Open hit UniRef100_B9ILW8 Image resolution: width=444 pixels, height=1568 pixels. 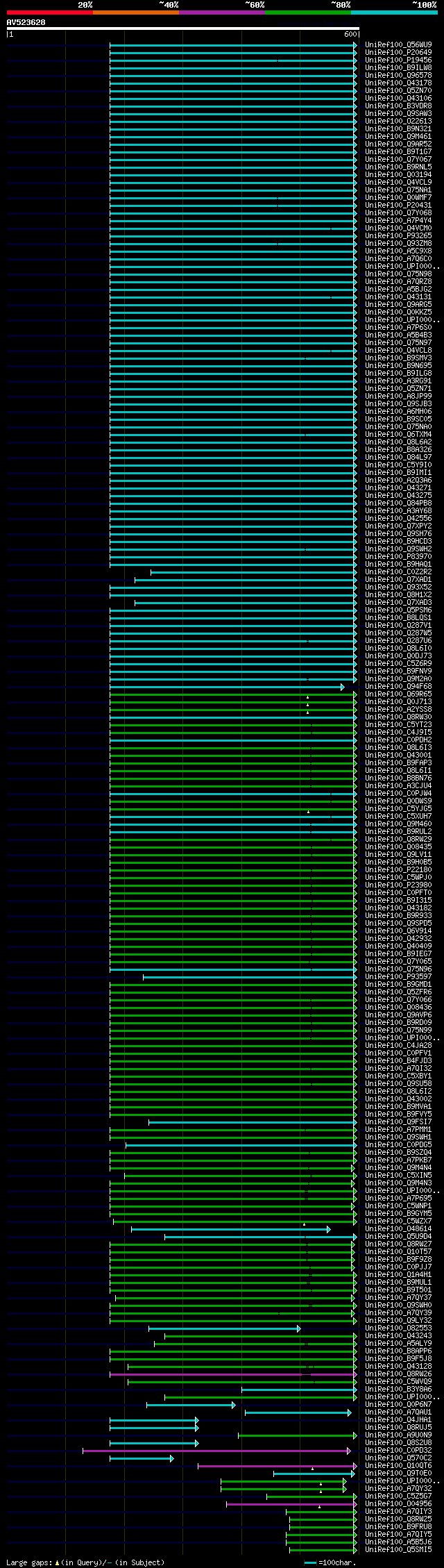click(x=398, y=67)
